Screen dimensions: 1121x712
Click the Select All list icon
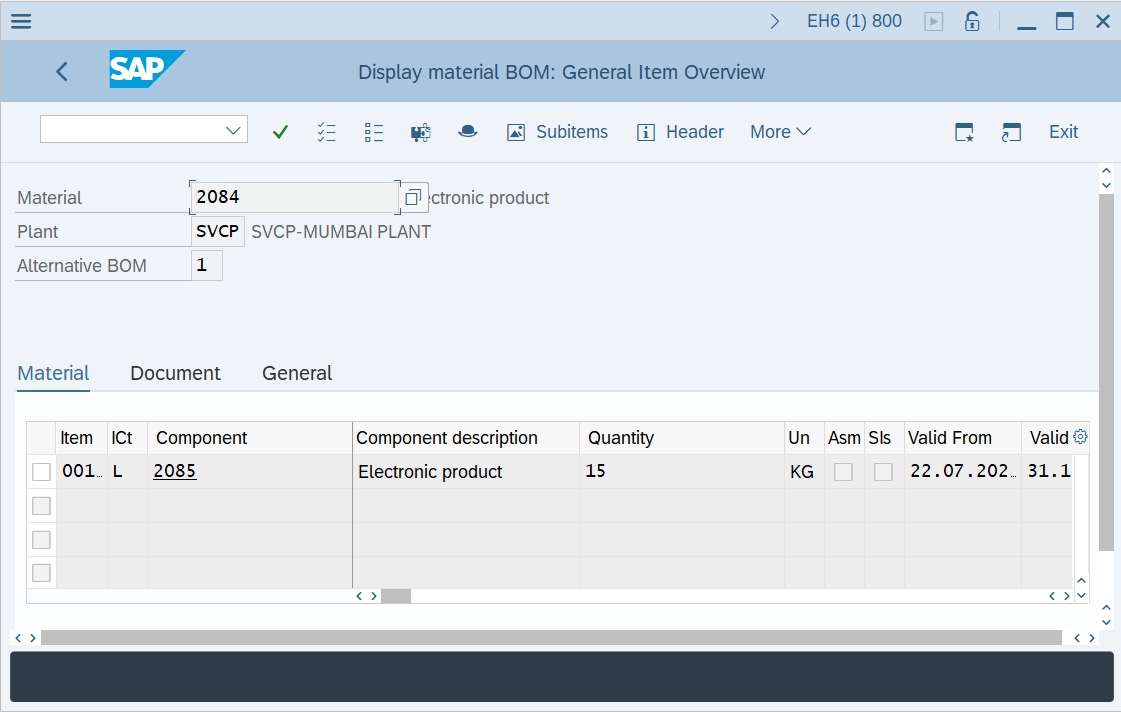tap(326, 132)
